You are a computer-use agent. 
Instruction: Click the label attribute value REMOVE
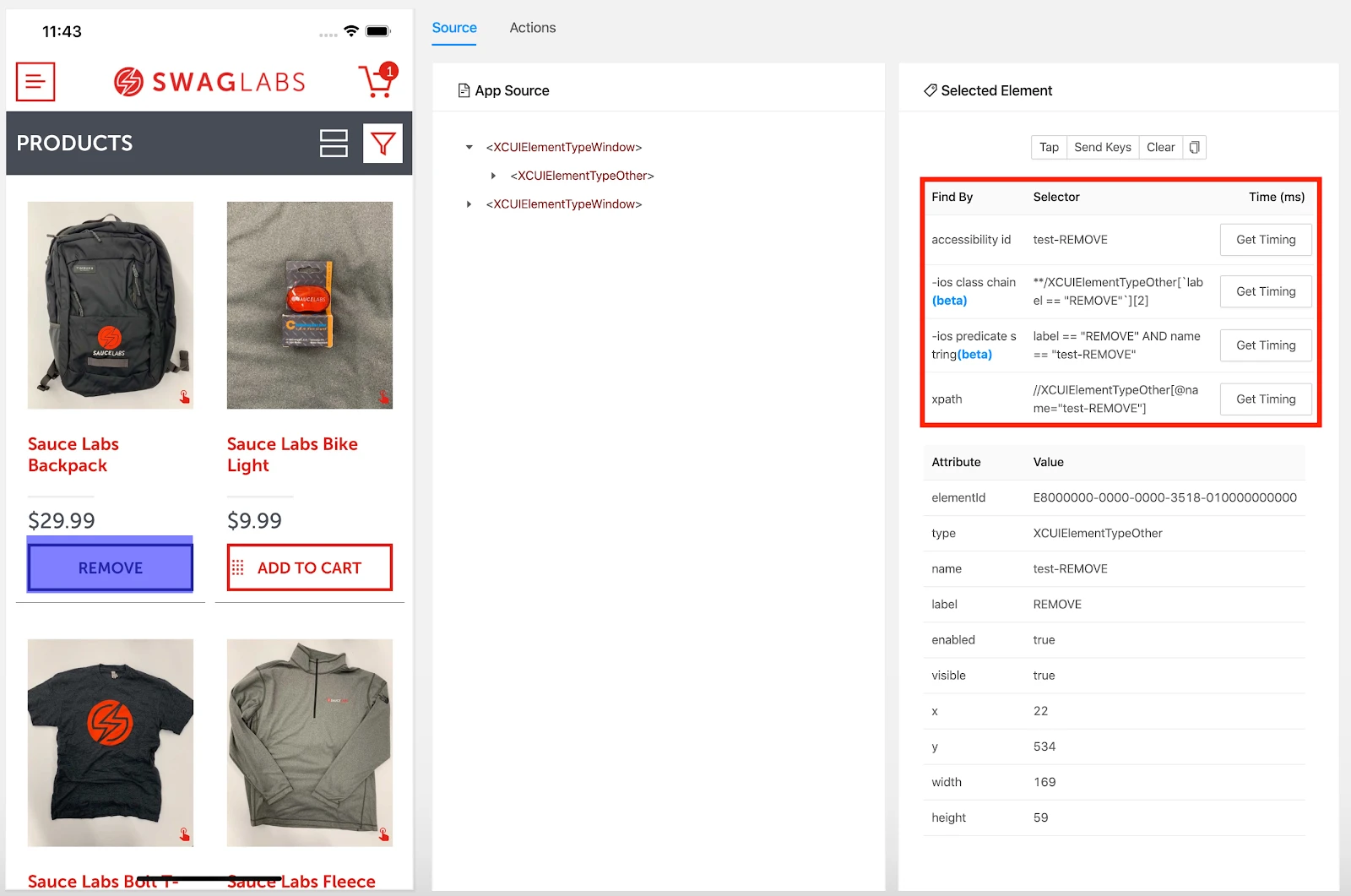click(x=1057, y=605)
